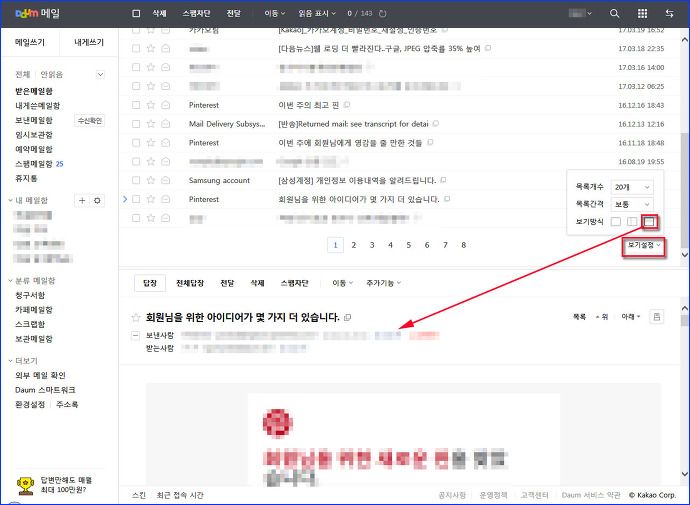Open 보낸메일함 folder
The height and width of the screenshot is (505, 690).
pos(34,121)
